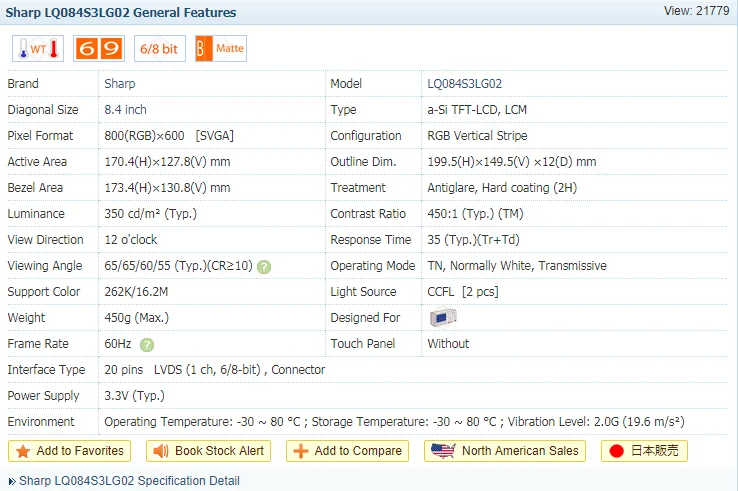Click the Matte surface badge icon

221,48
